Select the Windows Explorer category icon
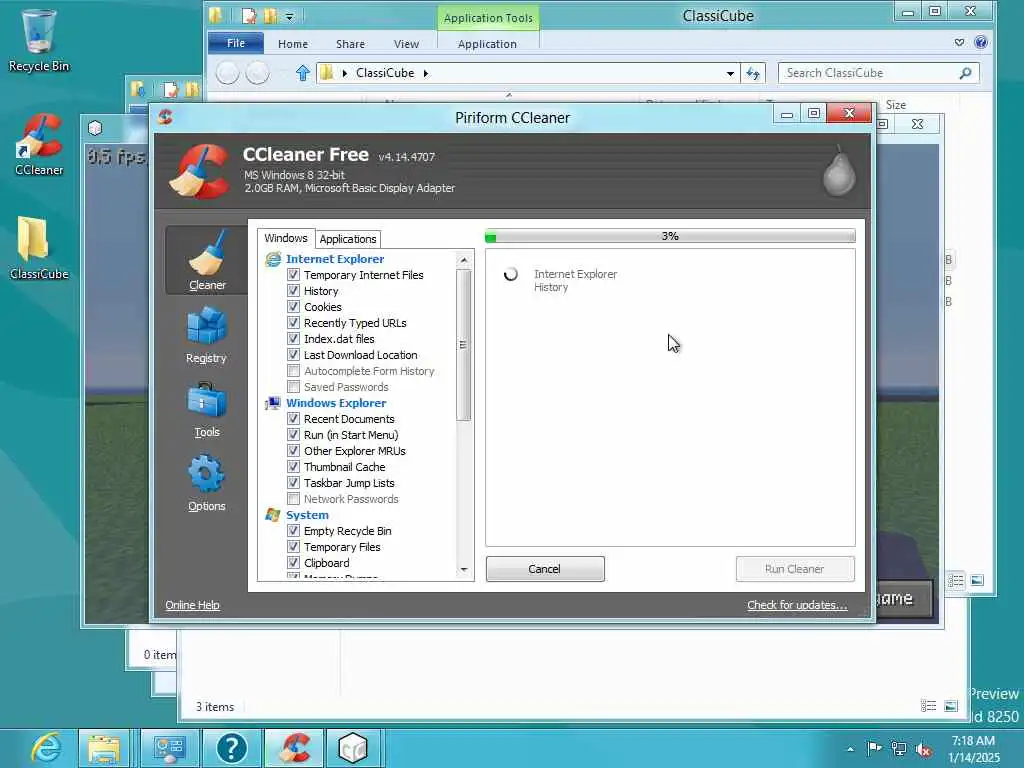1024x768 pixels. coord(273,404)
